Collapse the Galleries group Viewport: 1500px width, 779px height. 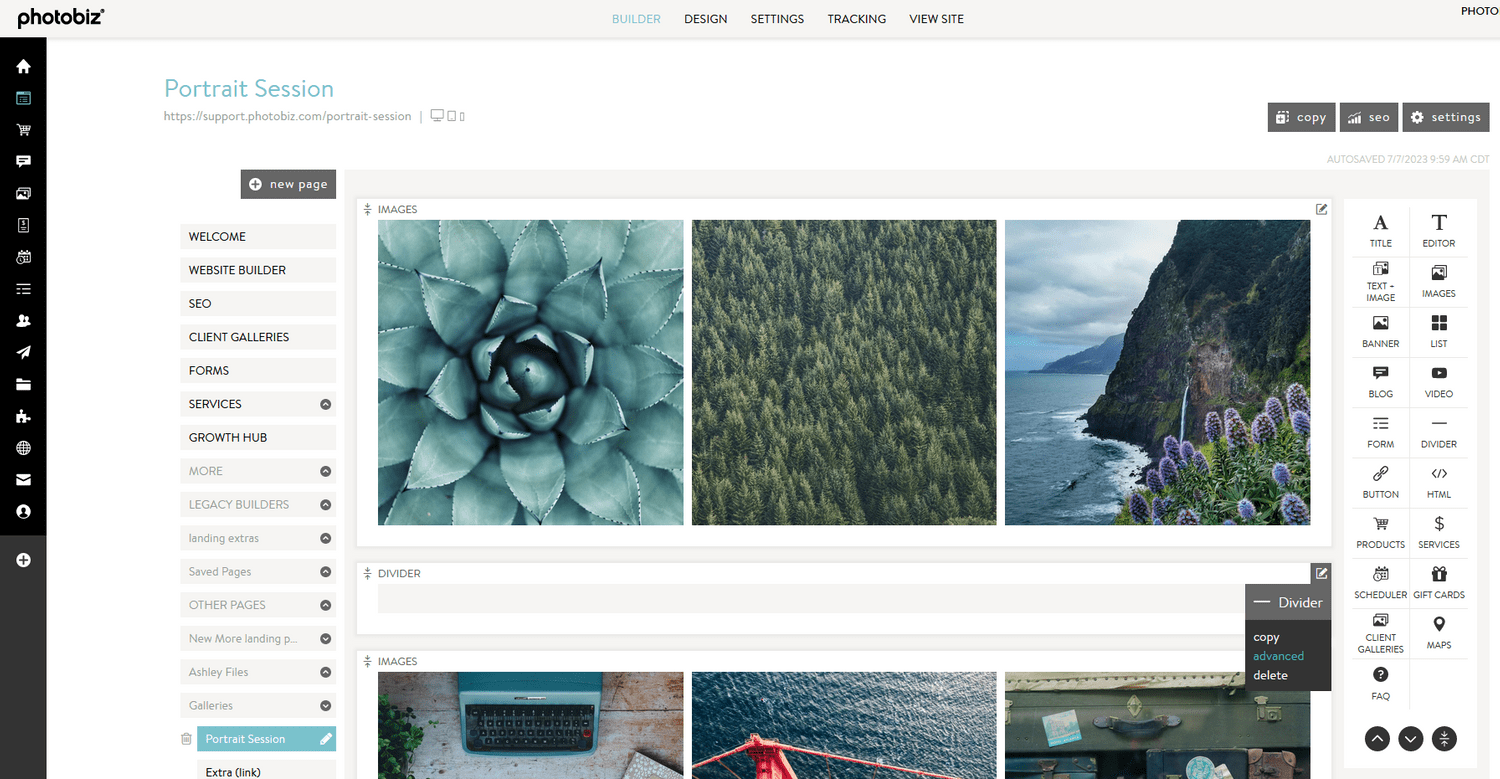(324, 705)
